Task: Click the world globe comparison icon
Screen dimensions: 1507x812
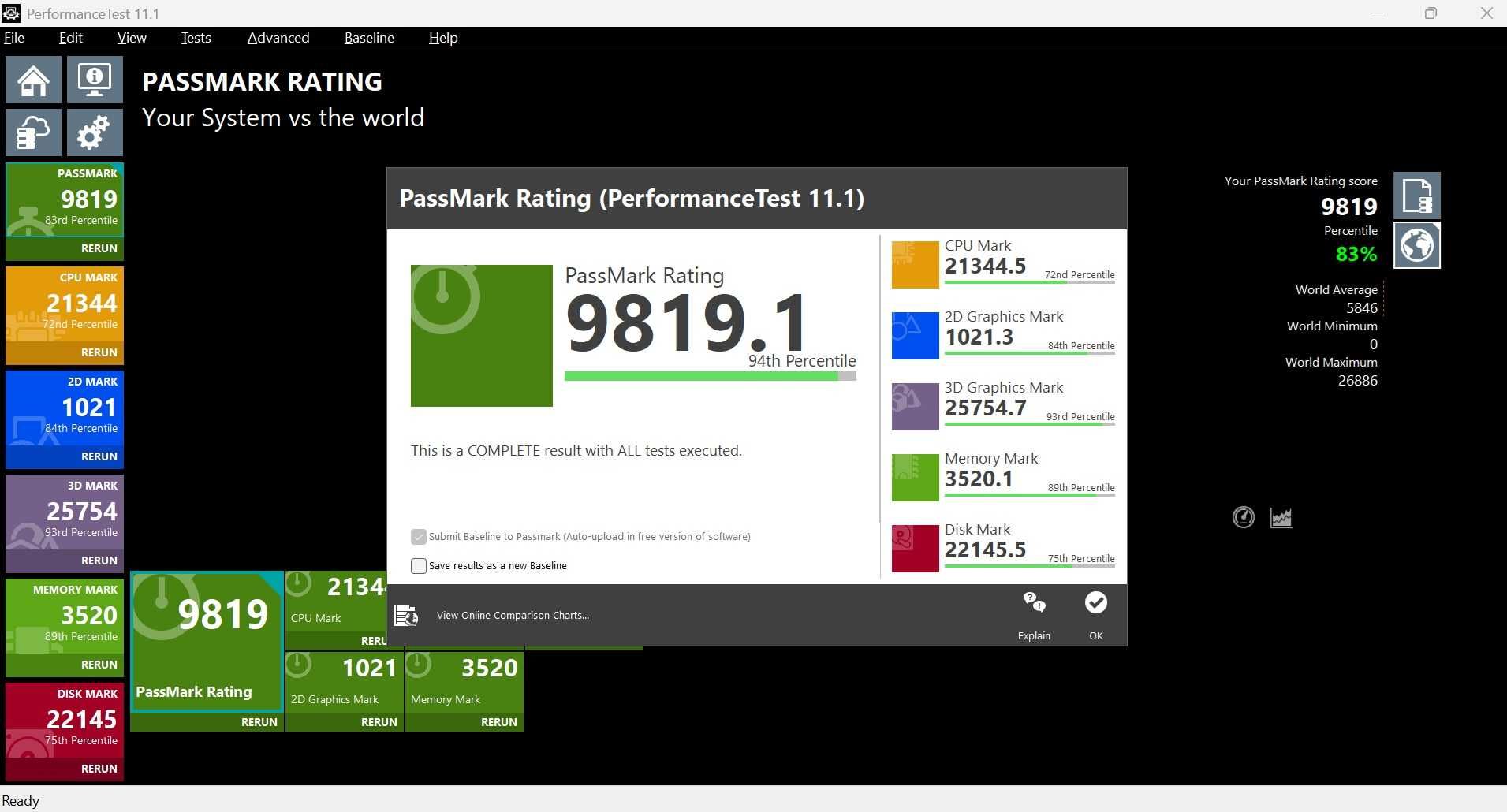Action: click(x=1417, y=245)
